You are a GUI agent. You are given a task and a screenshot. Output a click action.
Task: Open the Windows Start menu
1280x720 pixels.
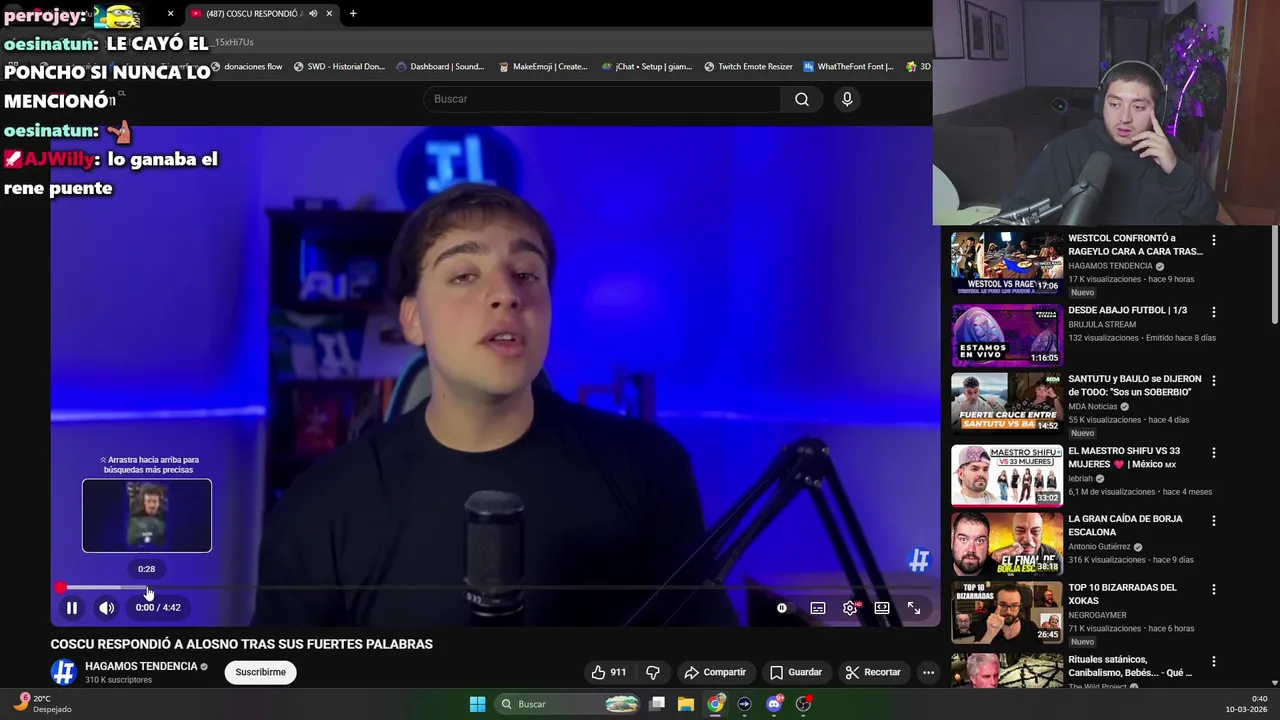click(477, 704)
